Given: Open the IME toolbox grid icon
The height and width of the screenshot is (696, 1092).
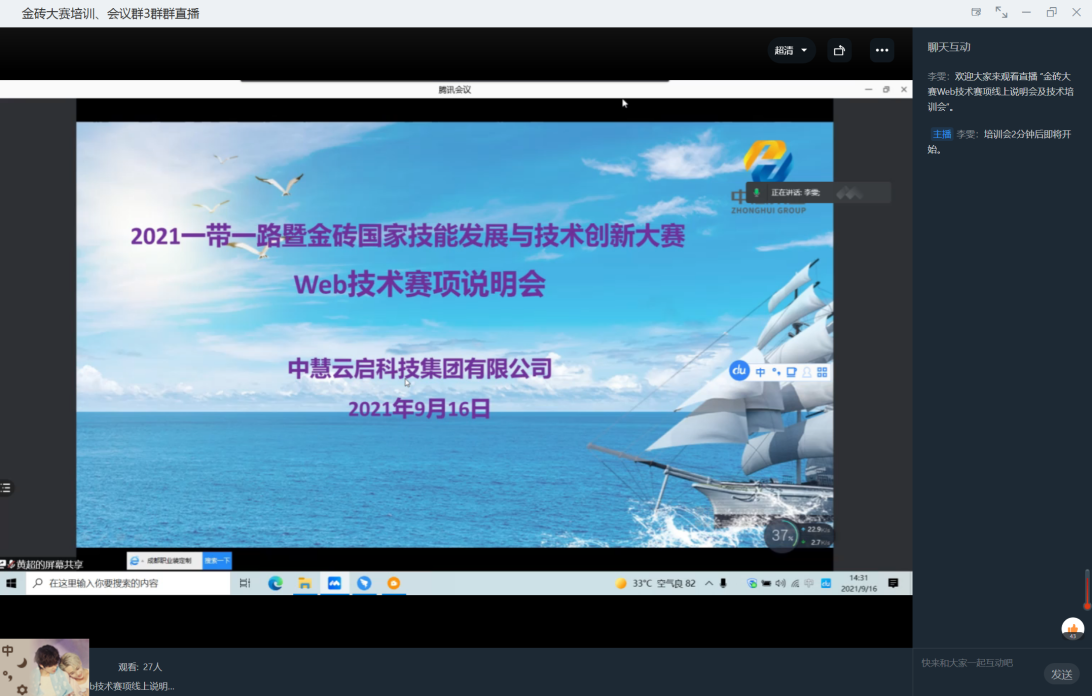Looking at the screenshot, I should click(822, 372).
